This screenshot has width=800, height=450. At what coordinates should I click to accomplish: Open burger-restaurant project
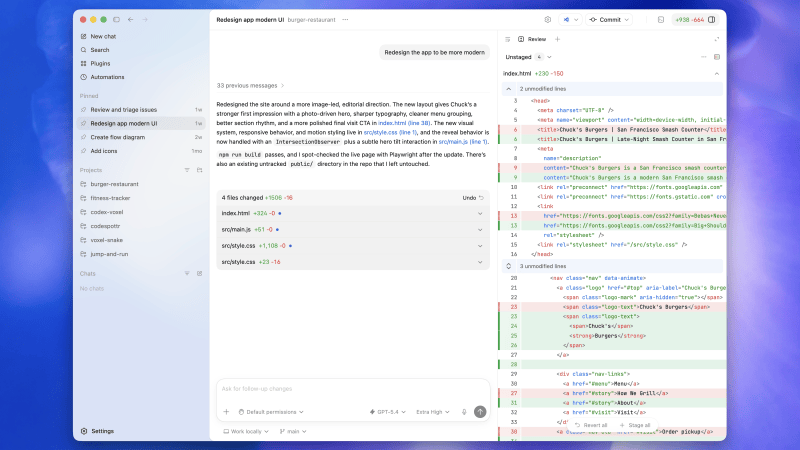(x=114, y=184)
